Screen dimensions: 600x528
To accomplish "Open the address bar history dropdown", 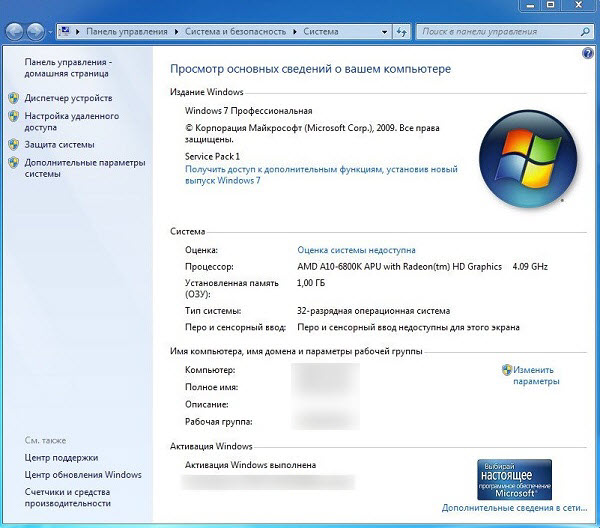I will [385, 32].
